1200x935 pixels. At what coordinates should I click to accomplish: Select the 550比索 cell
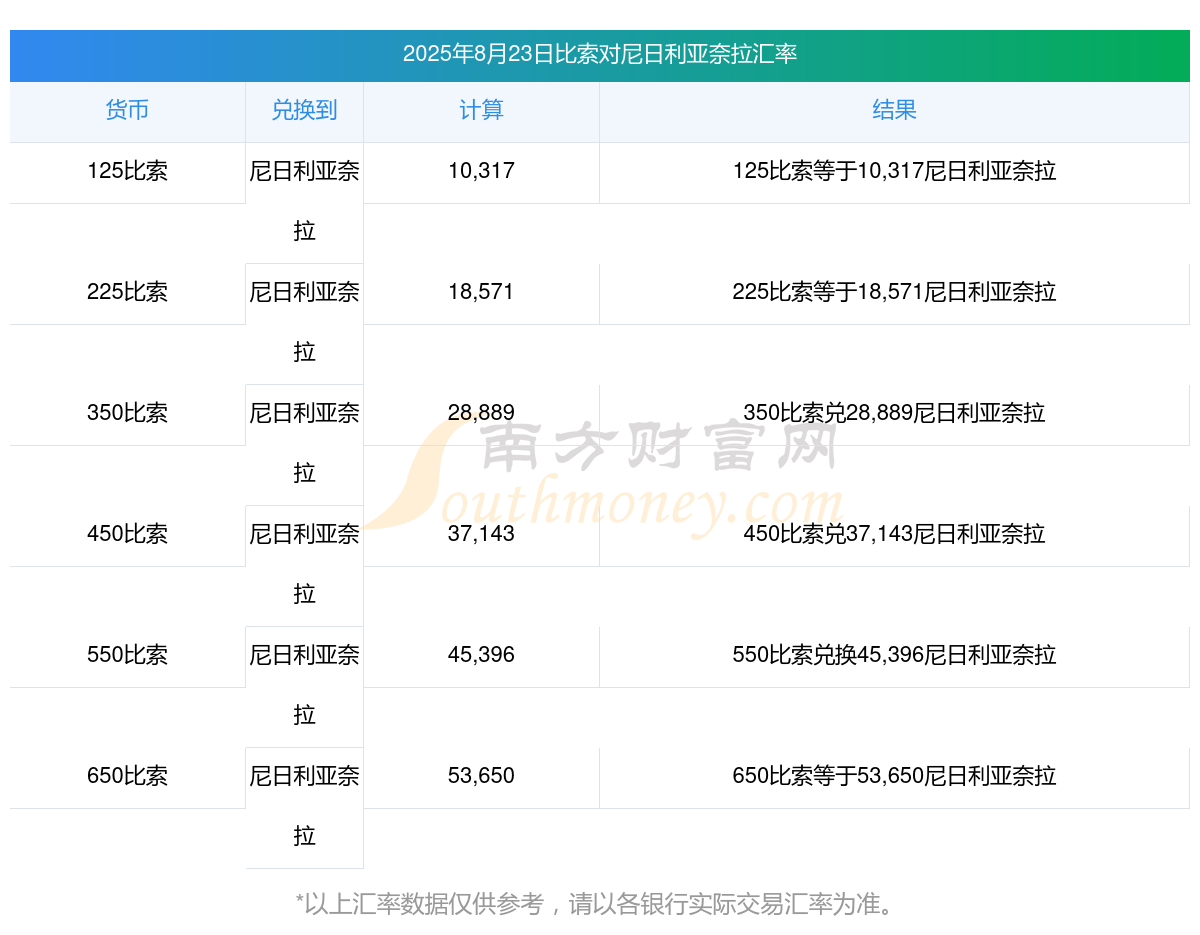(127, 655)
